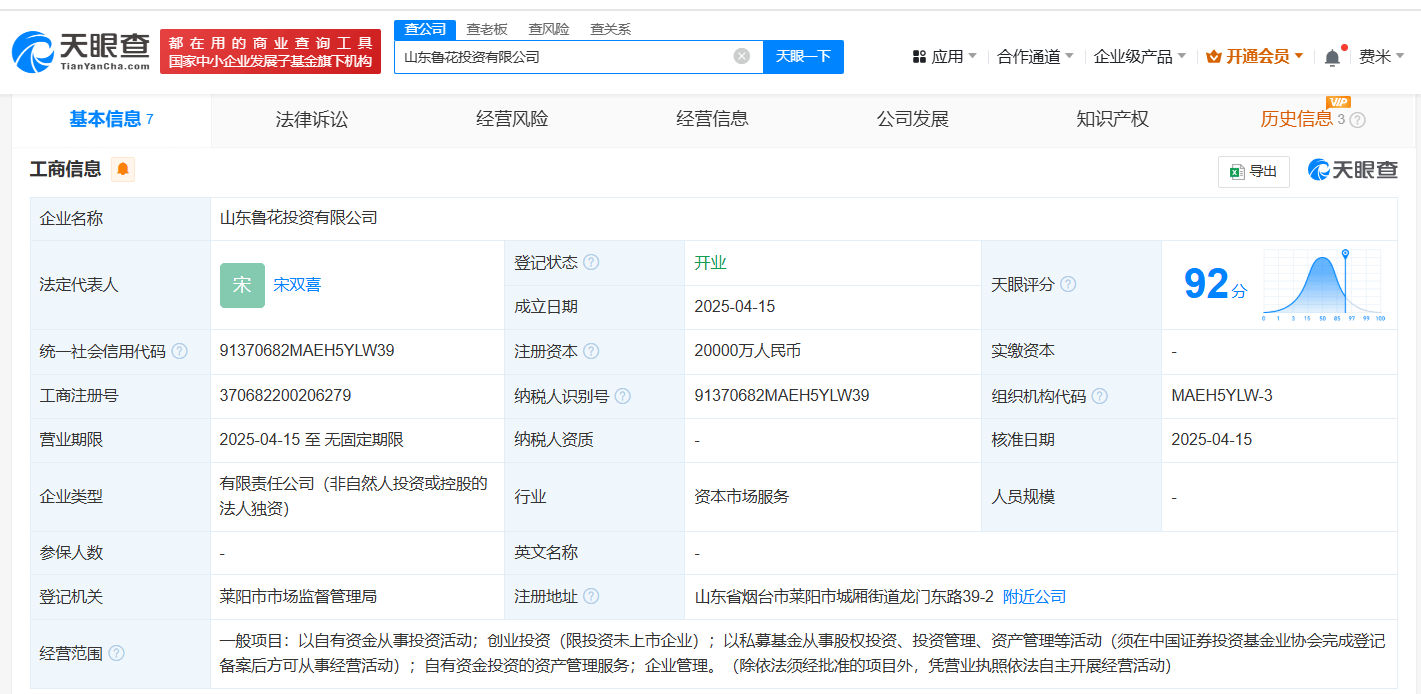Click help icon beside 经营范围

[x=117, y=653]
